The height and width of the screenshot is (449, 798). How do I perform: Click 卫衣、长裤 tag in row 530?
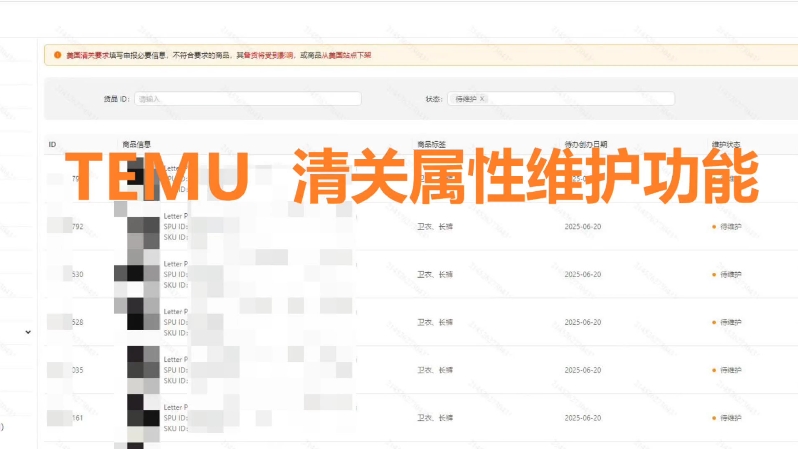(x=435, y=274)
